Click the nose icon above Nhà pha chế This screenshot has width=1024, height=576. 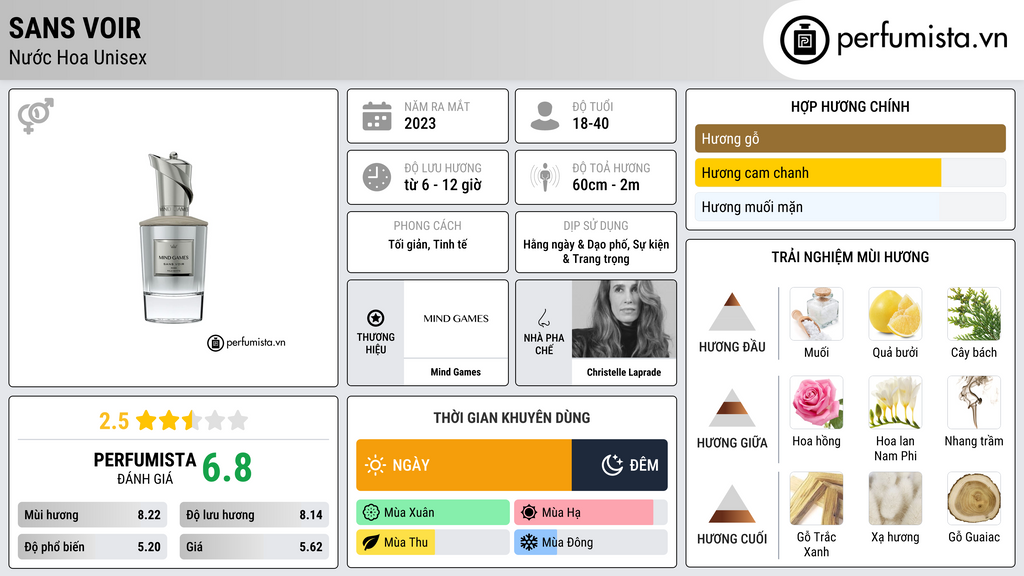tap(543, 318)
